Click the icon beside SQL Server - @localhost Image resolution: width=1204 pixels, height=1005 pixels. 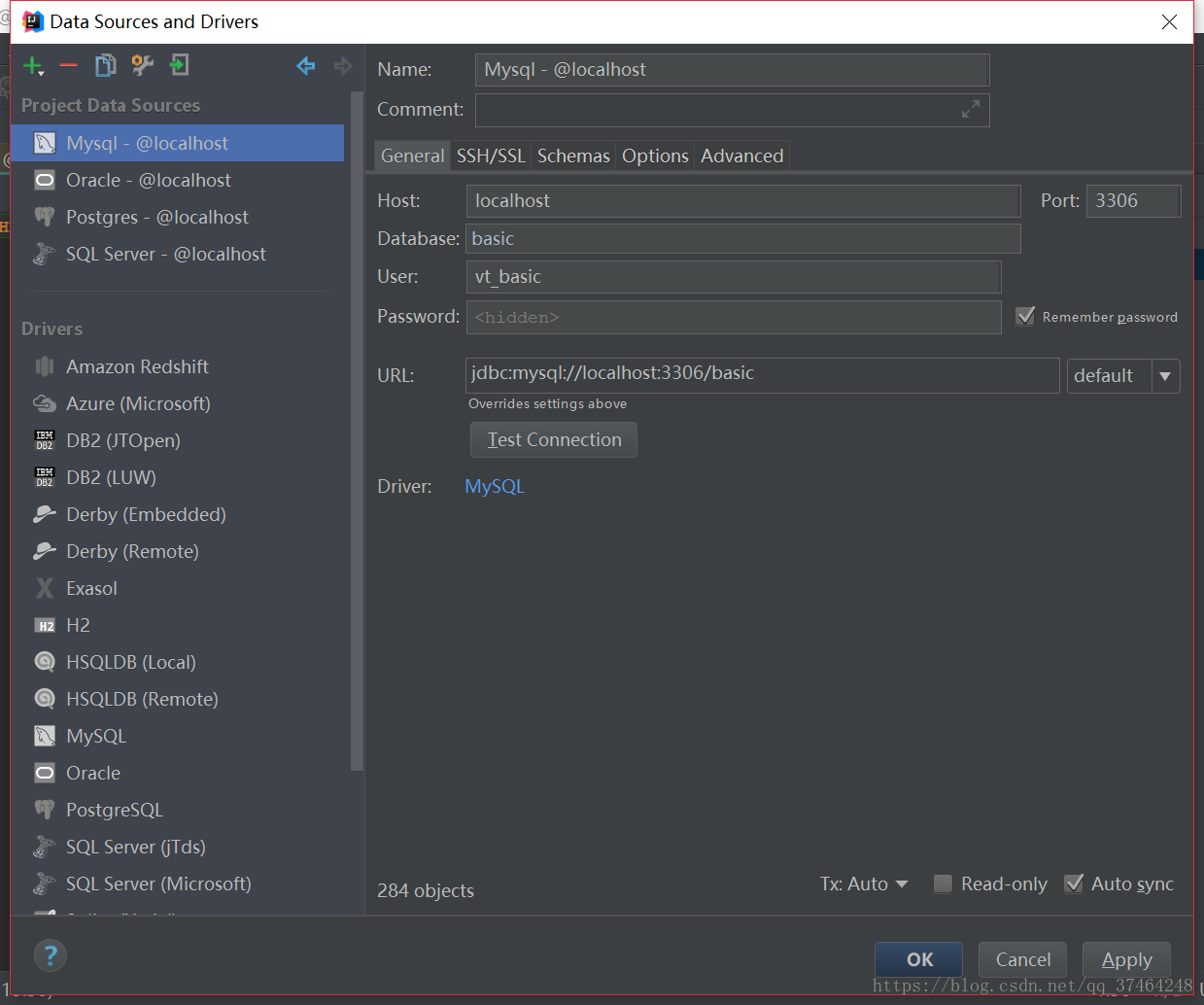click(x=45, y=254)
